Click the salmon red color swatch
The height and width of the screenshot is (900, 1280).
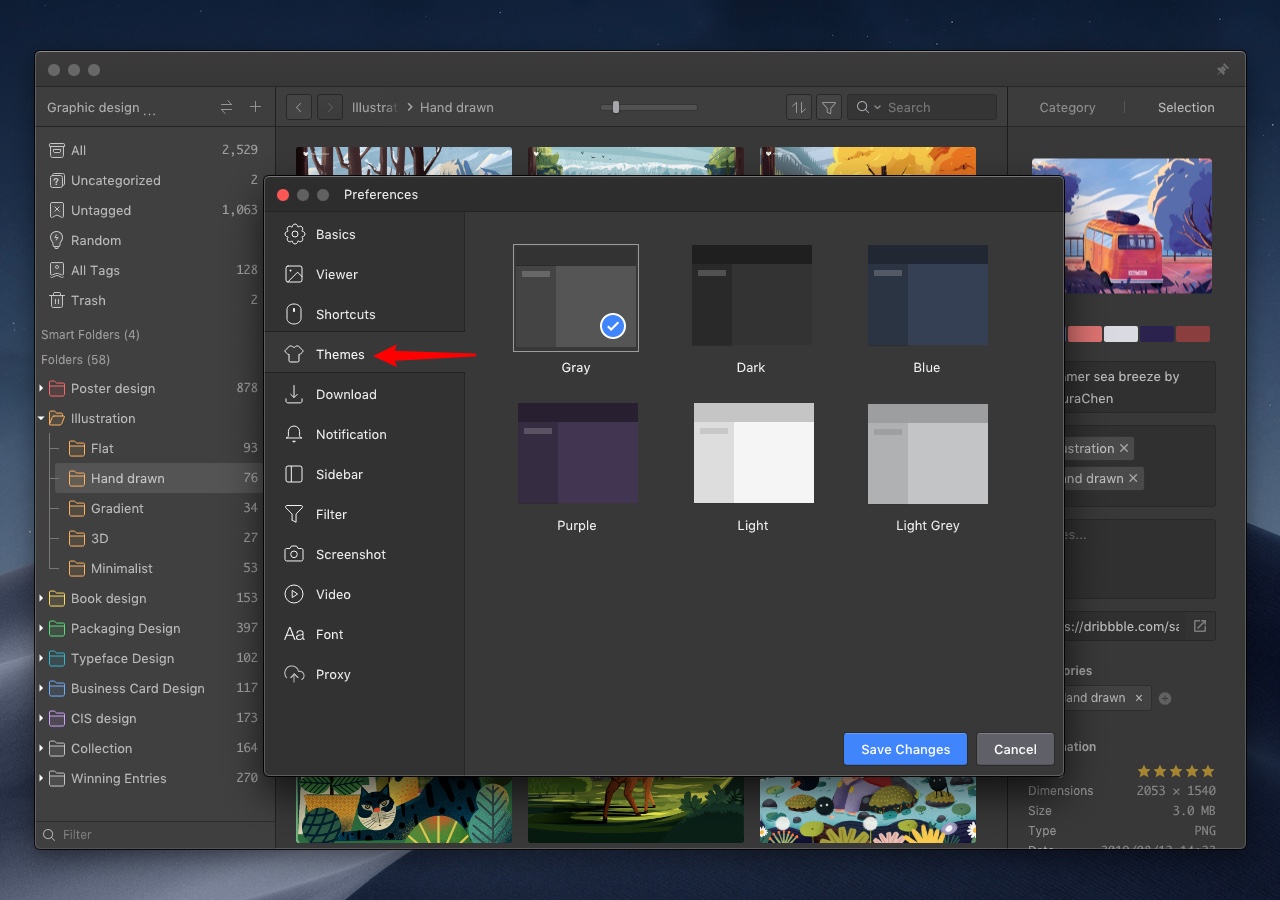1085,334
